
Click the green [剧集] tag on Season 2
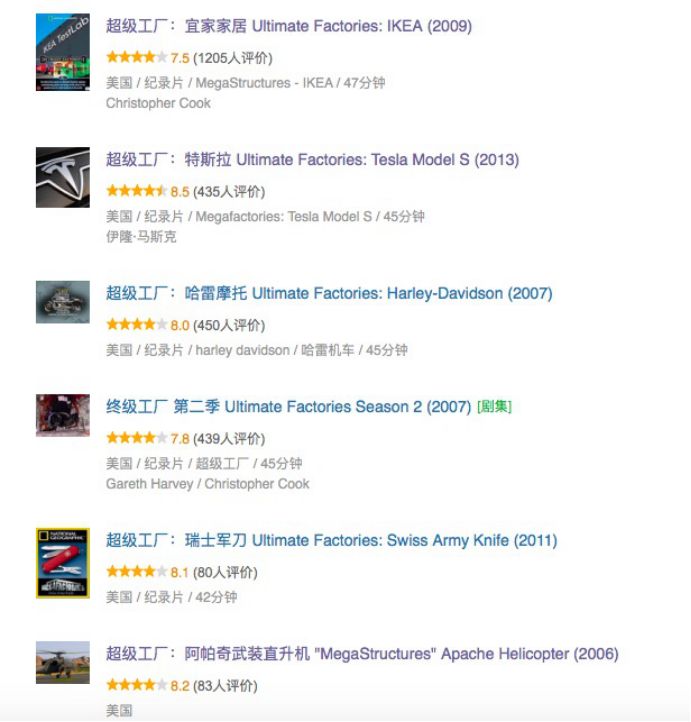pos(494,407)
